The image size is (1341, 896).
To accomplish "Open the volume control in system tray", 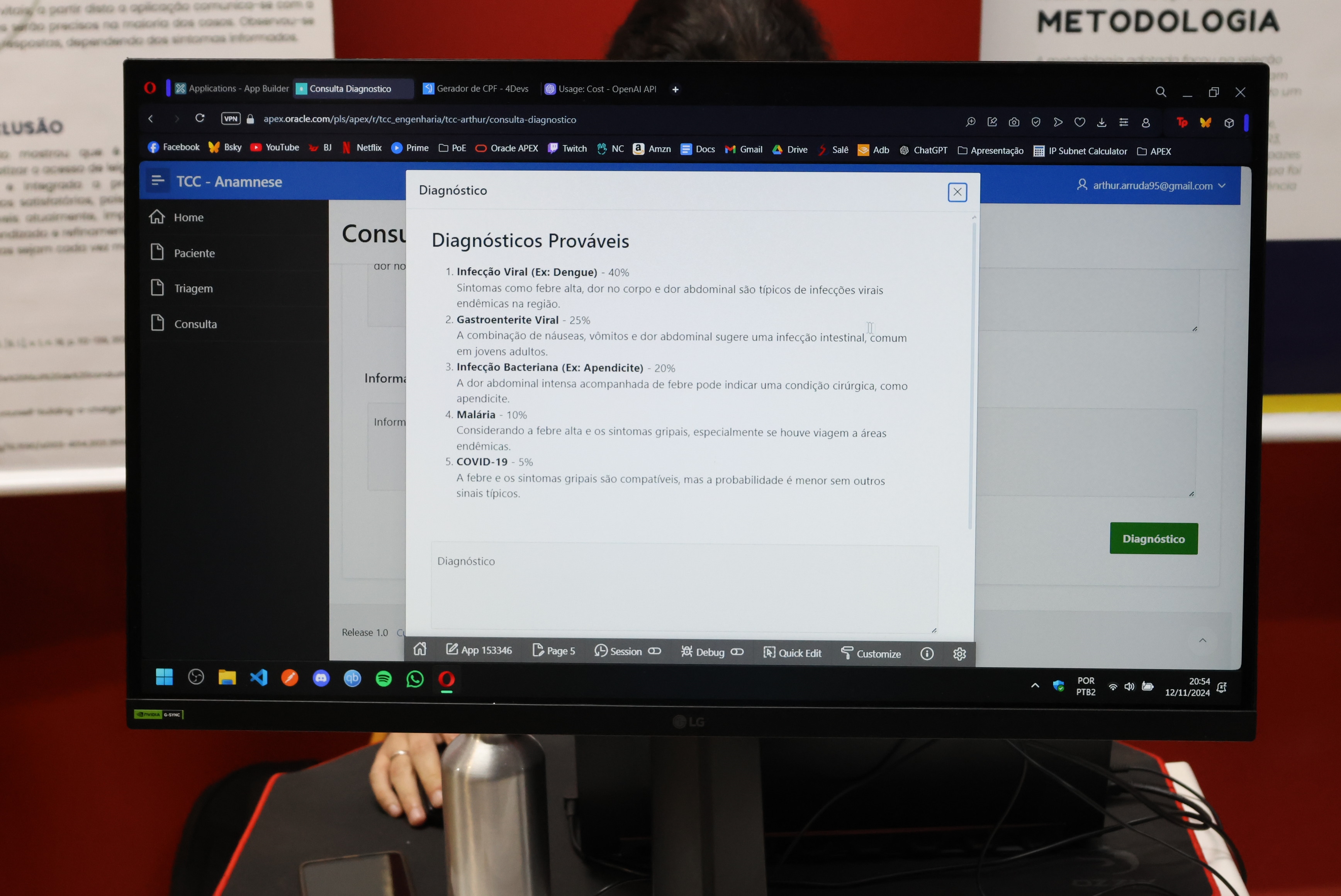I will pos(1129,686).
